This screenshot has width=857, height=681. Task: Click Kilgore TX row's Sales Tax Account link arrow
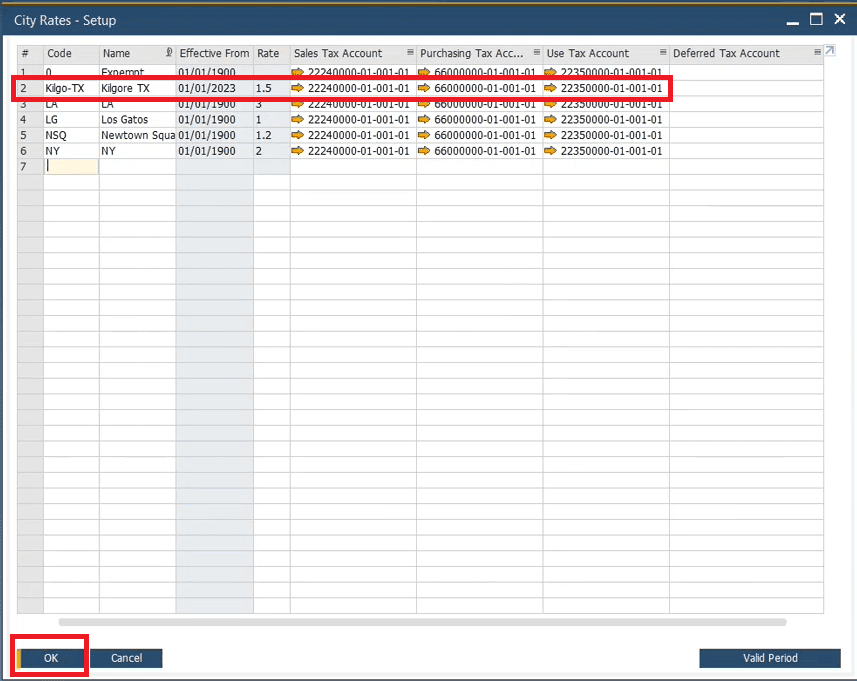click(x=296, y=87)
